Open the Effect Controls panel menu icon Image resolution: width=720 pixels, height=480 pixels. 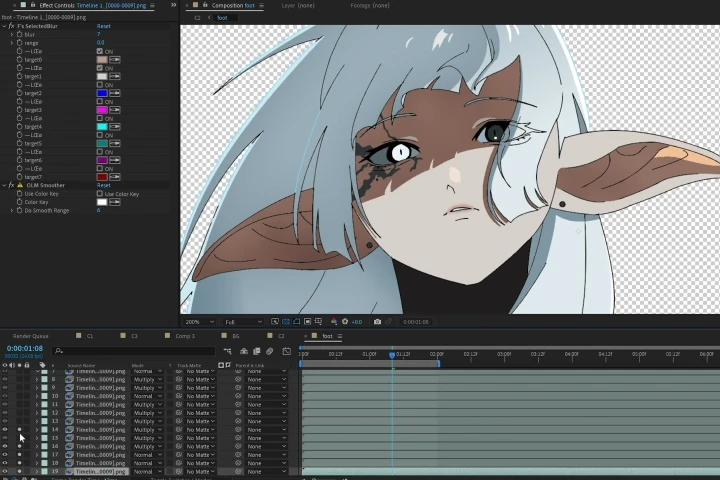[152, 6]
